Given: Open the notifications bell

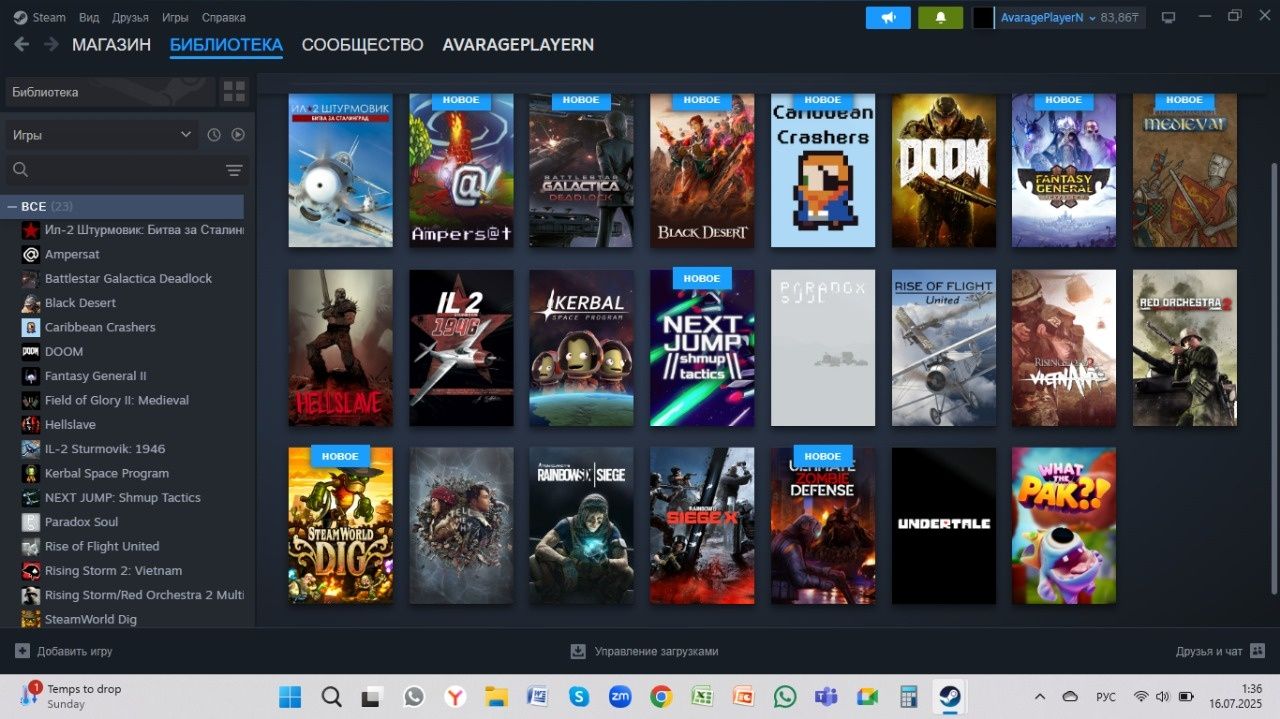Looking at the screenshot, I should 940,18.
